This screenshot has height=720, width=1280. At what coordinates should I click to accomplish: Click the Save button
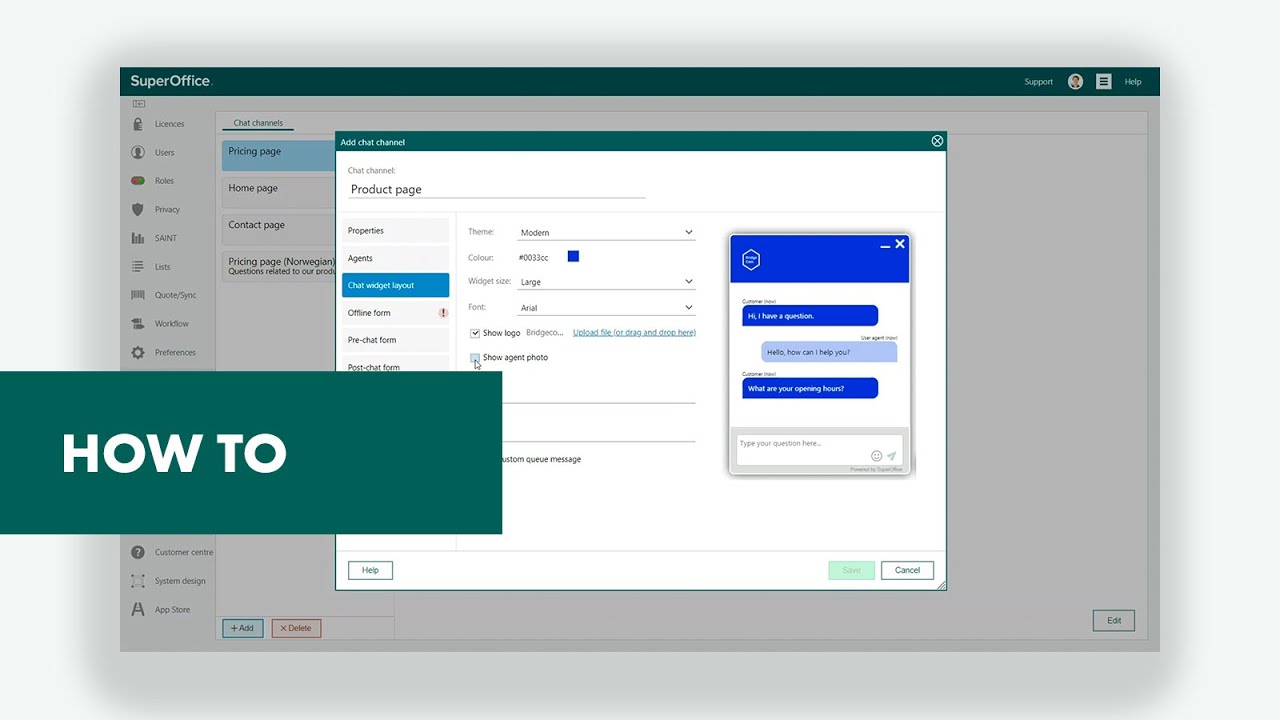(851, 570)
